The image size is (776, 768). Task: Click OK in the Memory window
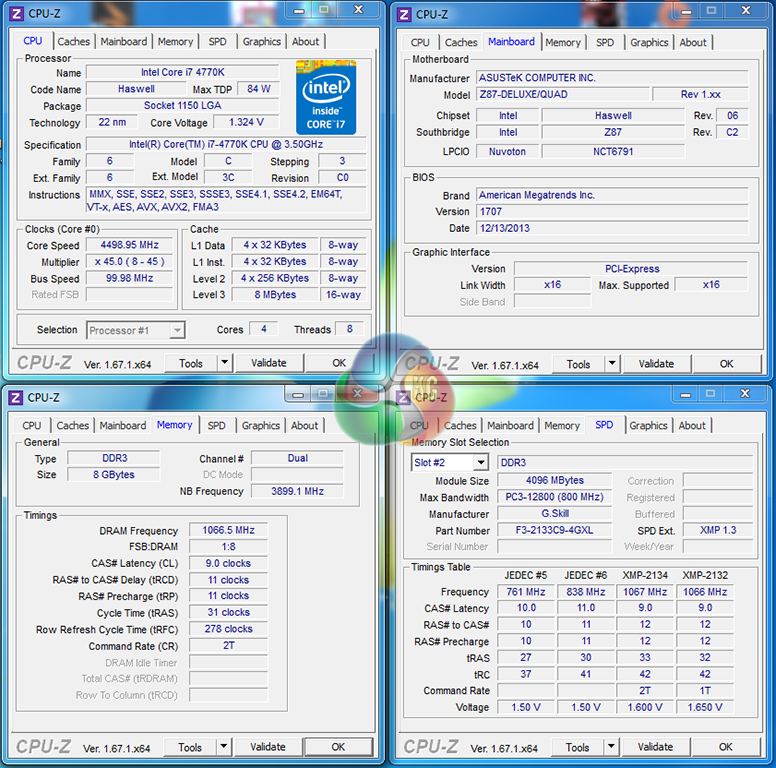point(338,747)
